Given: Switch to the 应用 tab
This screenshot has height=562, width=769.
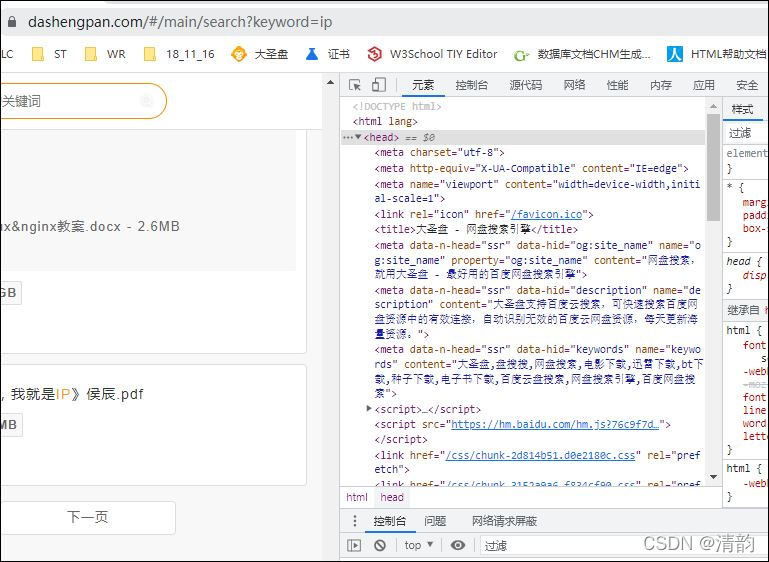Looking at the screenshot, I should click(703, 85).
